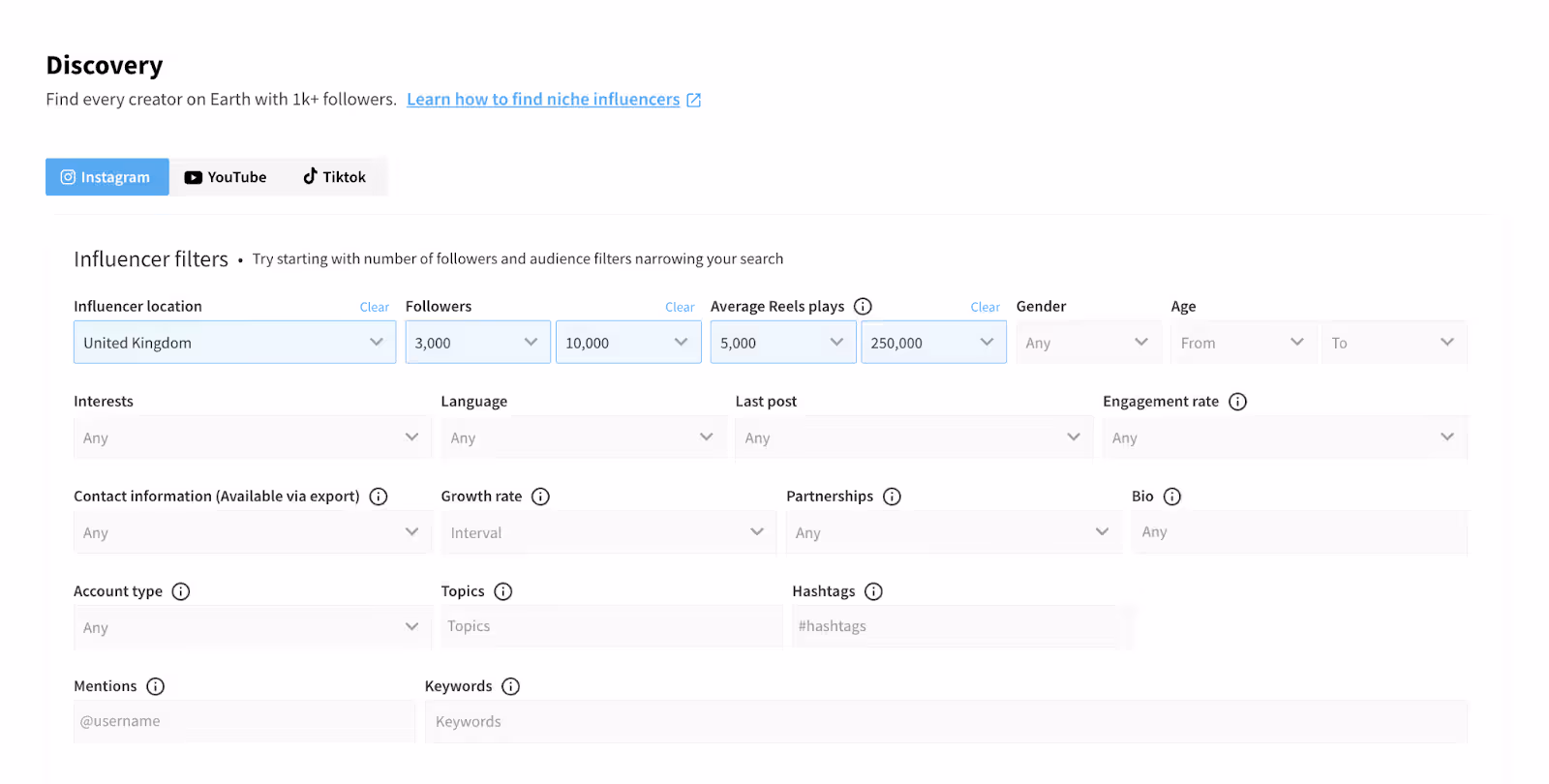The height and width of the screenshot is (784, 1549).
Task: Click the Mentions @username input field
Action: pos(244,721)
